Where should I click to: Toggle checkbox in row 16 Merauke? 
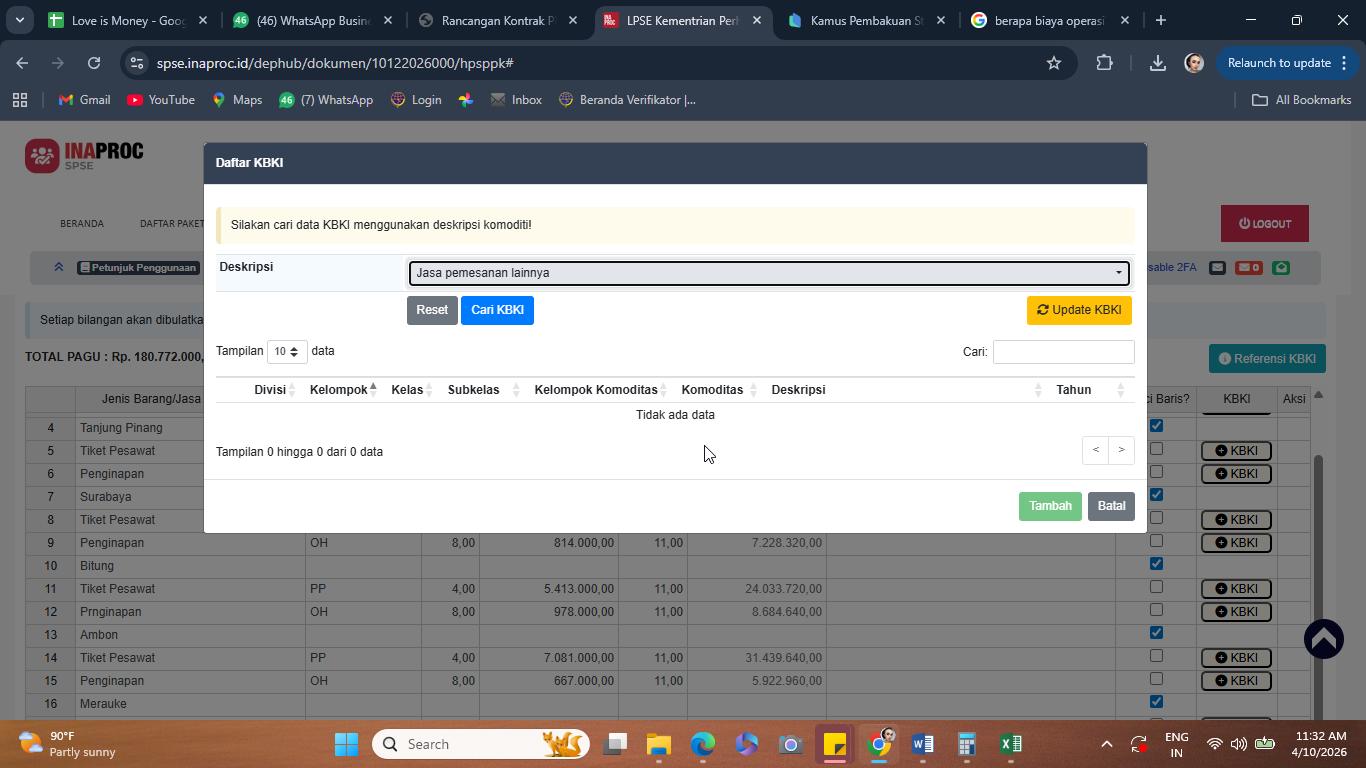point(1156,702)
